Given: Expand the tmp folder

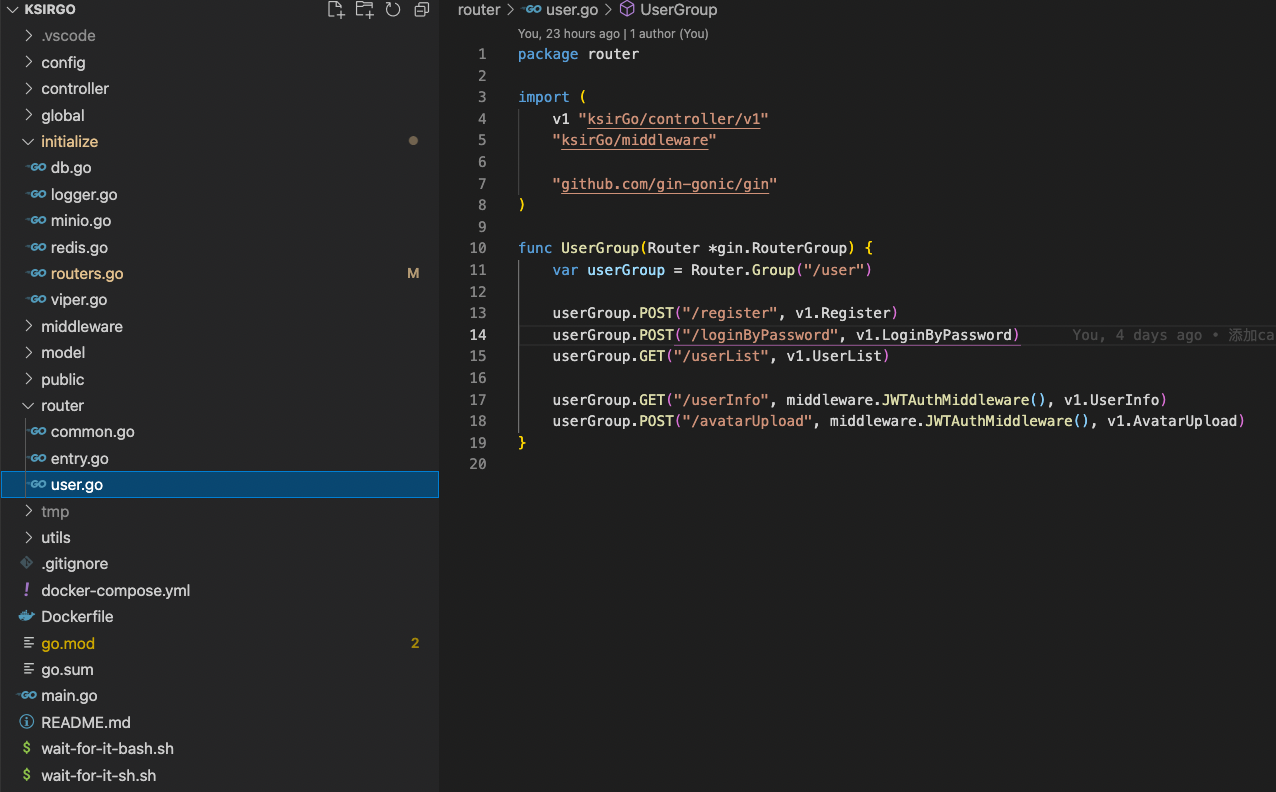Looking at the screenshot, I should (x=28, y=511).
